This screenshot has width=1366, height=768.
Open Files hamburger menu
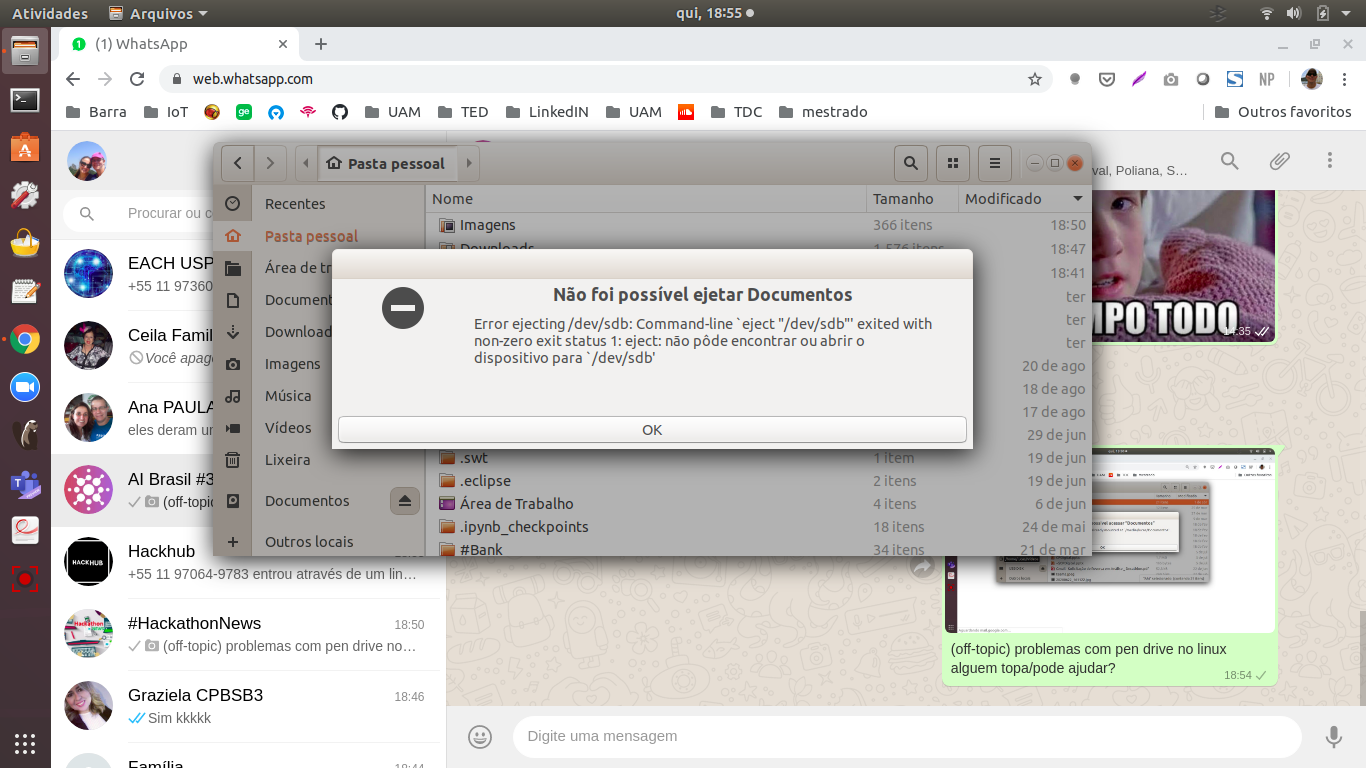tap(994, 163)
